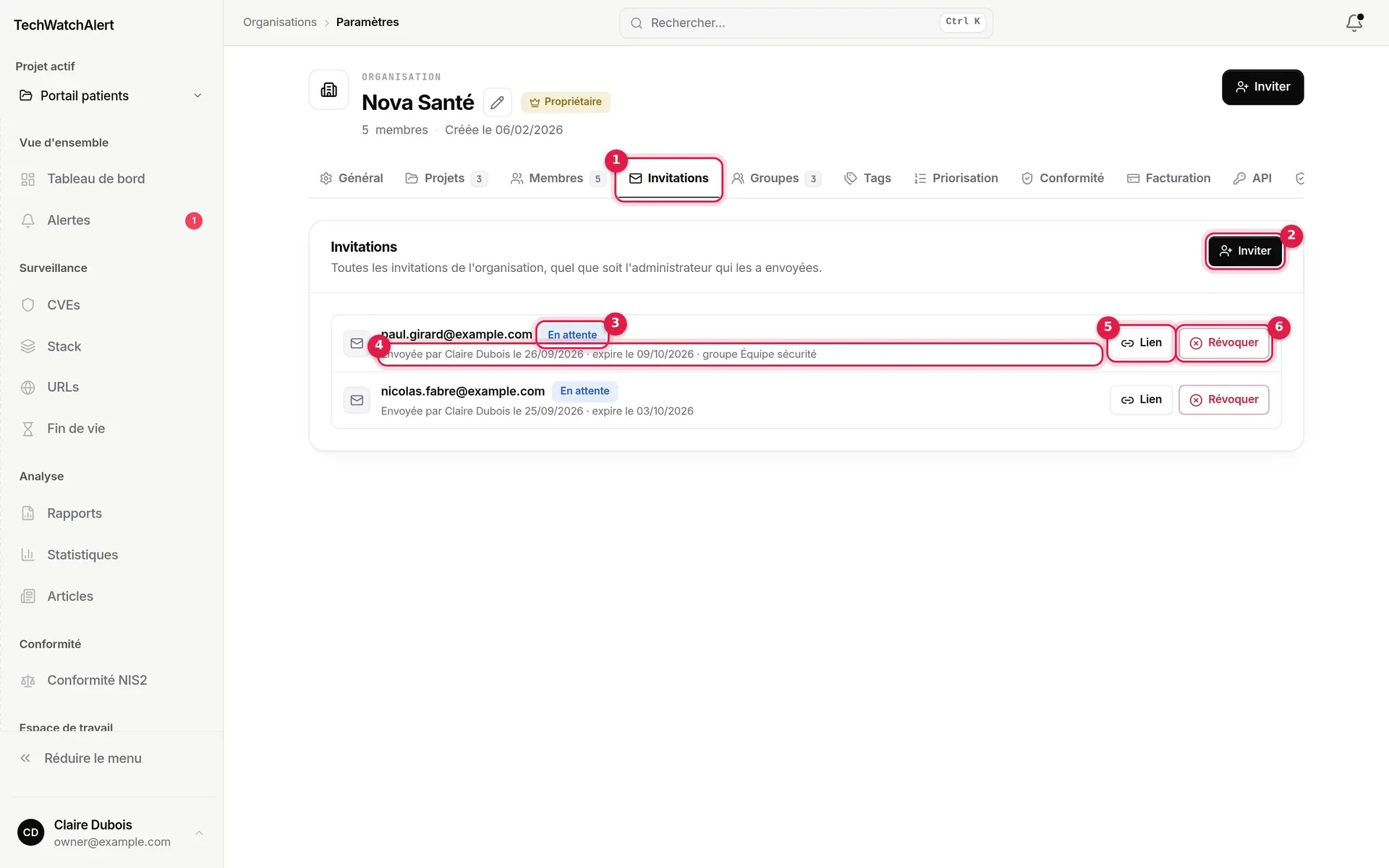Click the Organisations breadcrumb link
This screenshot has height=868, width=1389.
(280, 22)
